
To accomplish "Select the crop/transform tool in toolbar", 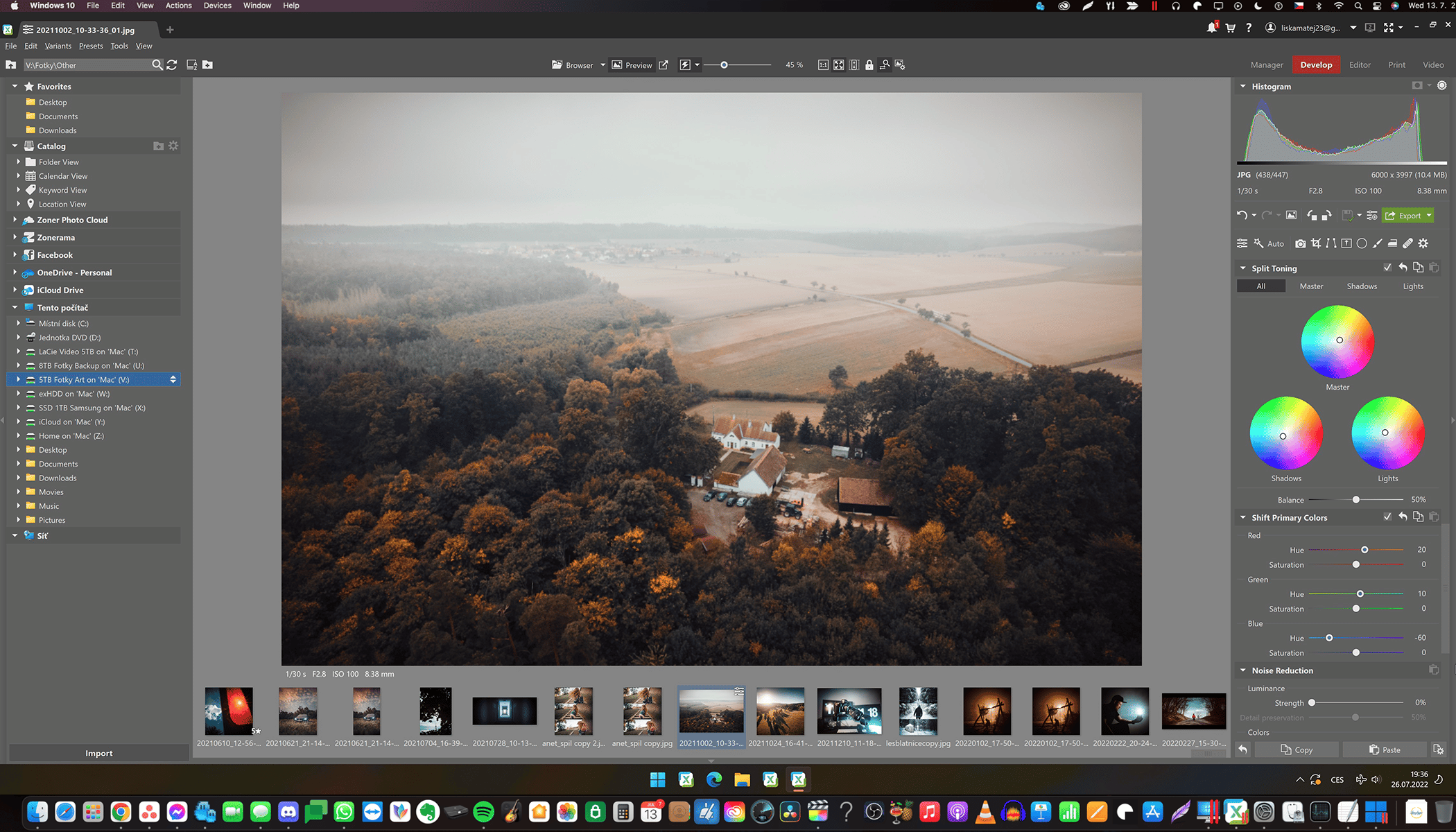I will (1318, 244).
